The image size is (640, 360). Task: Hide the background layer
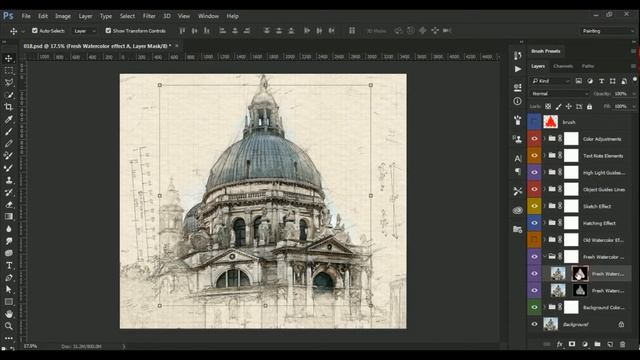tap(534, 324)
